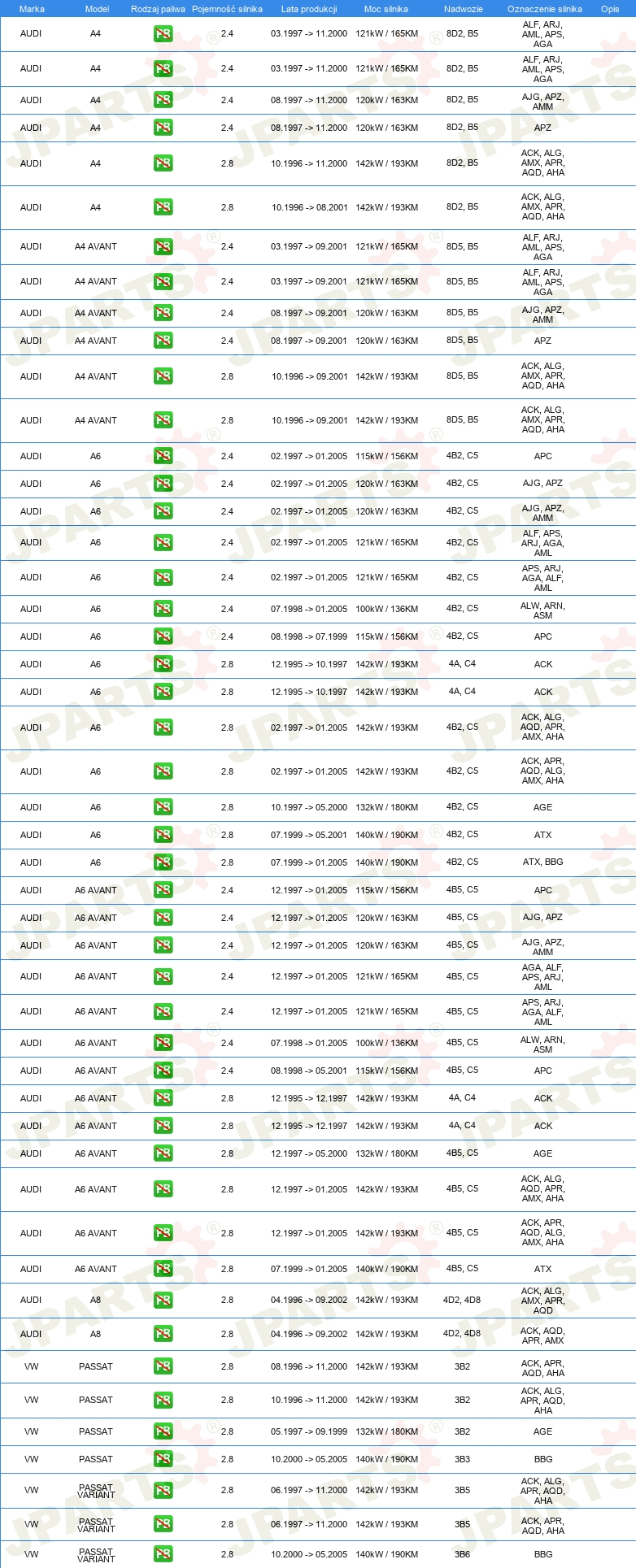Image resolution: width=636 pixels, height=1568 pixels.
Task: Click 132kW / 180KM in the A6 4B2 row
Action: pos(386,807)
